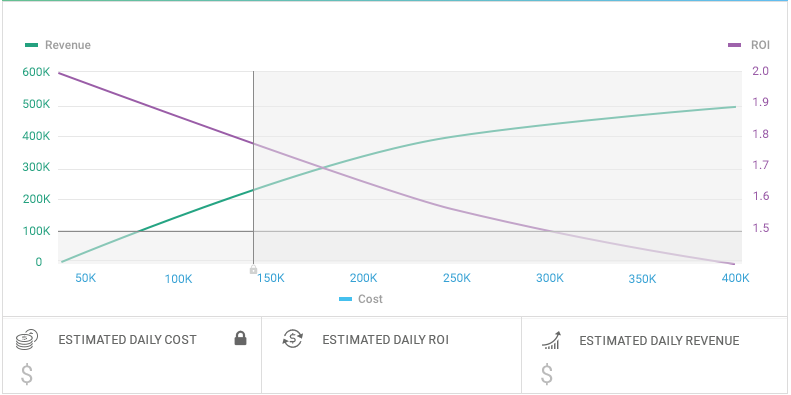Click the 2.0 ROI axis label
This screenshot has height=395, width=791.
(x=760, y=71)
